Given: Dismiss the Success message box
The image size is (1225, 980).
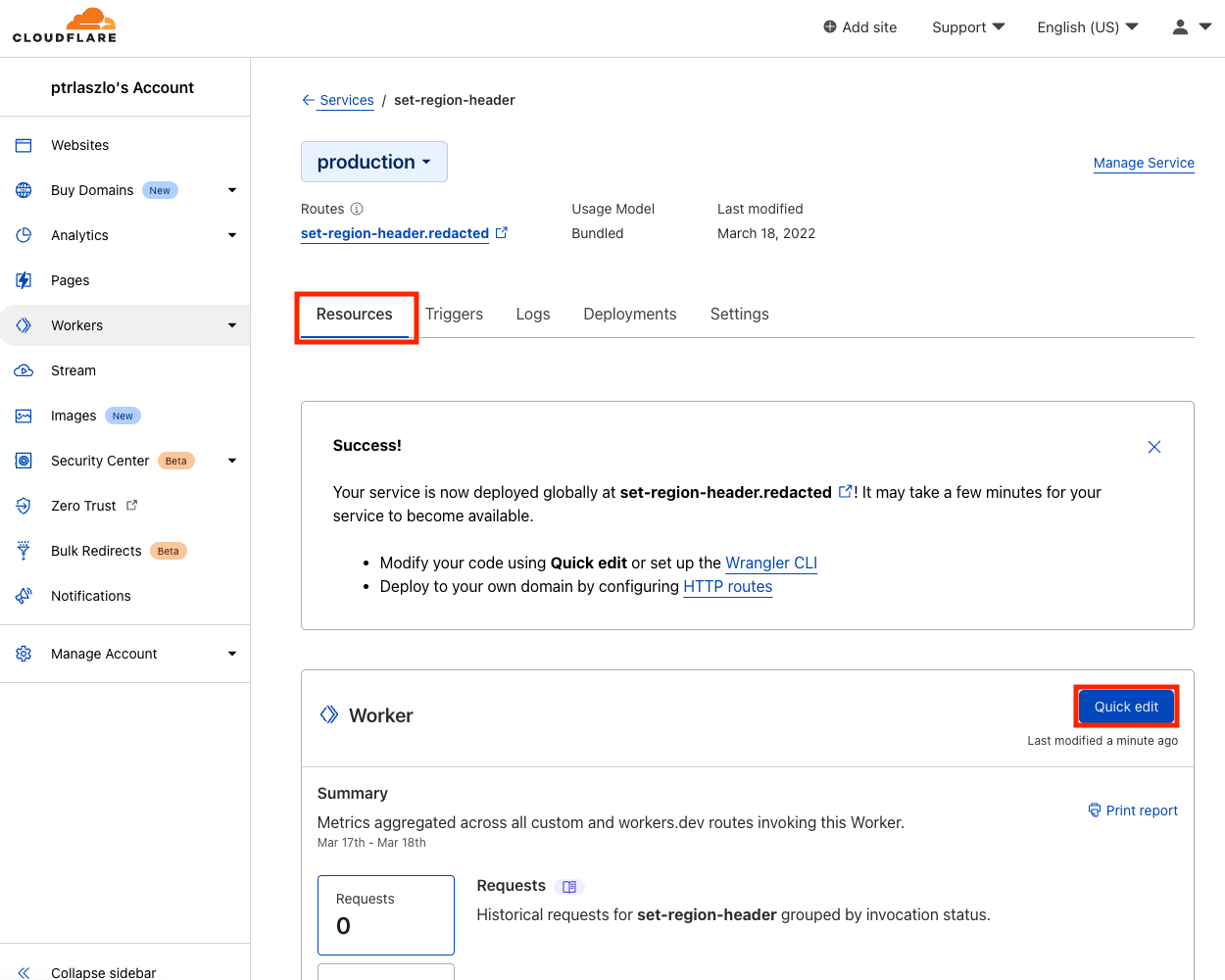Looking at the screenshot, I should coord(1153,447).
